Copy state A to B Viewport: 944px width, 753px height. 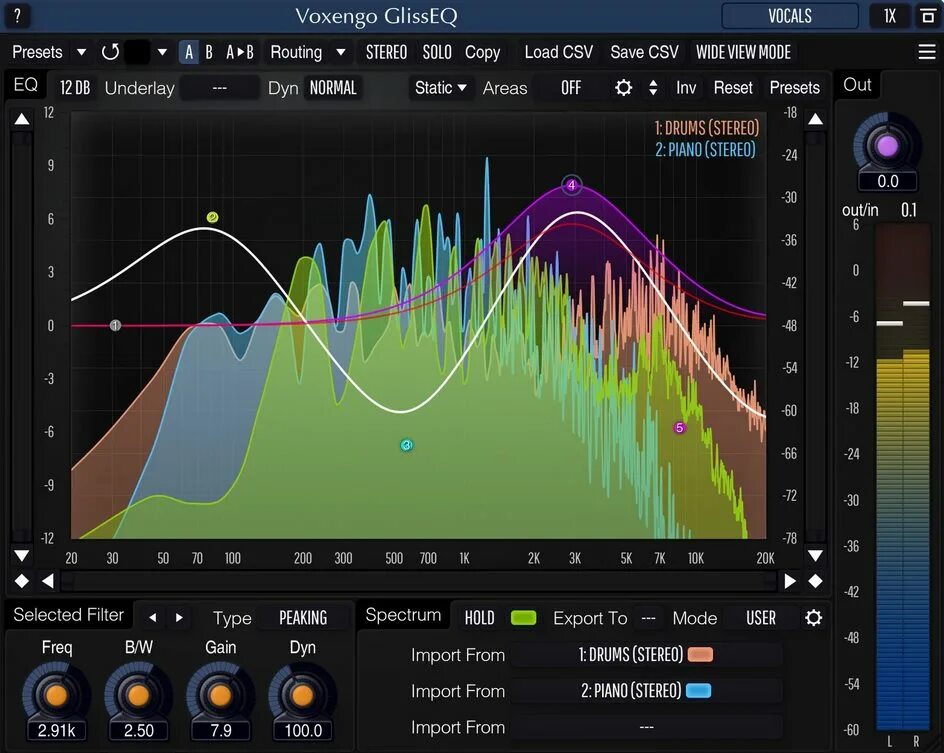pos(240,52)
